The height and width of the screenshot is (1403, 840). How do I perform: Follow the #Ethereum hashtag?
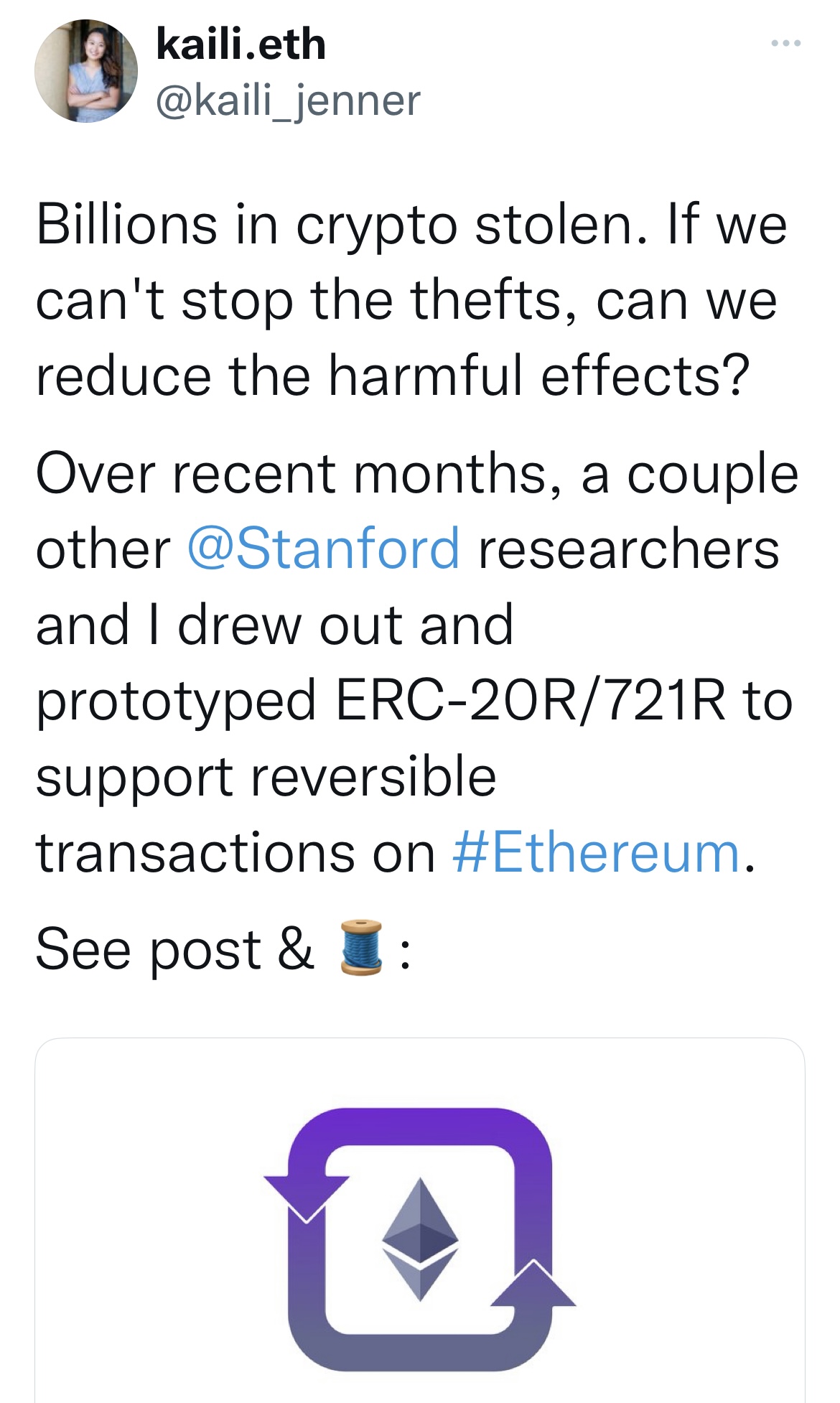(x=596, y=853)
